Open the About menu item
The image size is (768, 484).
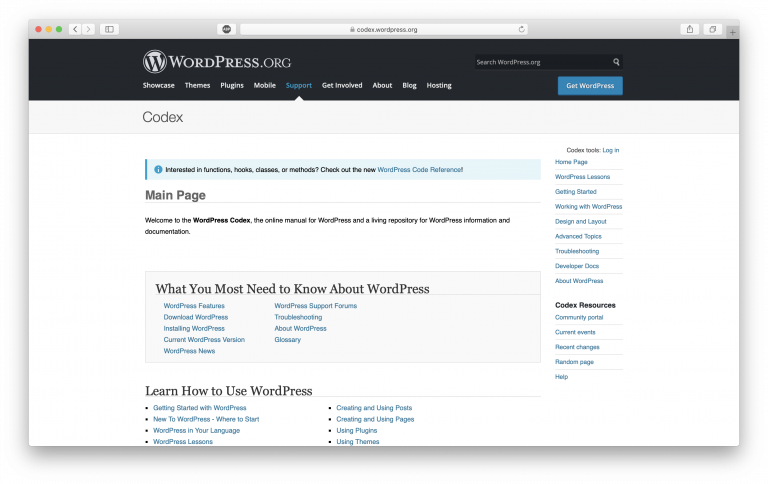[382, 85]
